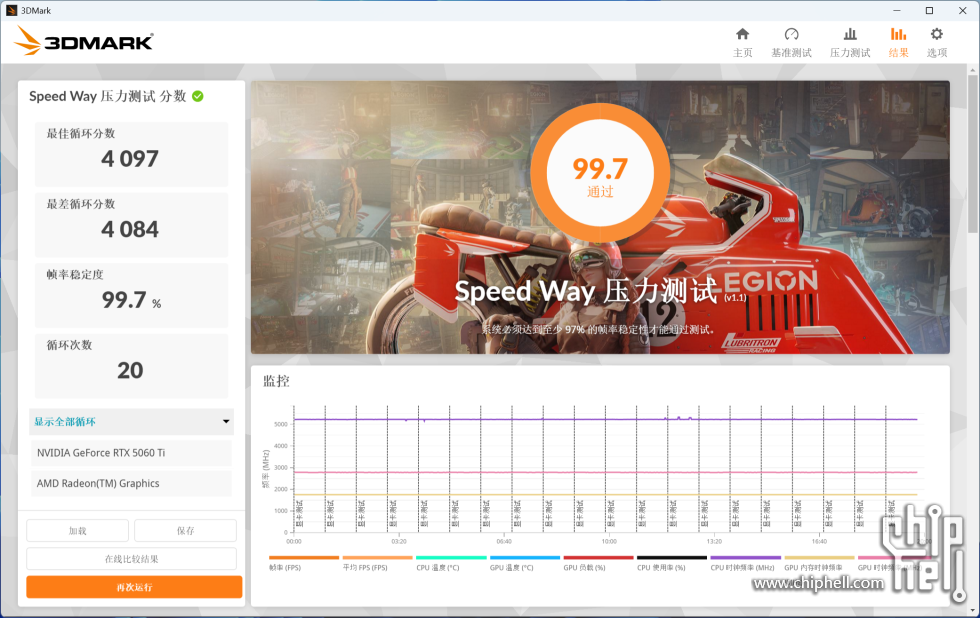Click the 1000 value on the frequency axis
The image size is (980, 618).
[x=281, y=511]
